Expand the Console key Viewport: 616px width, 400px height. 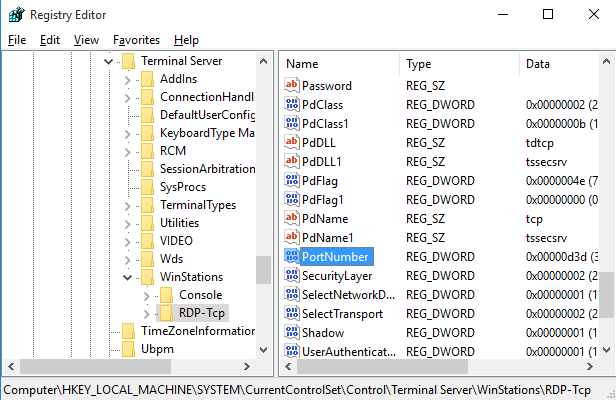coord(147,296)
